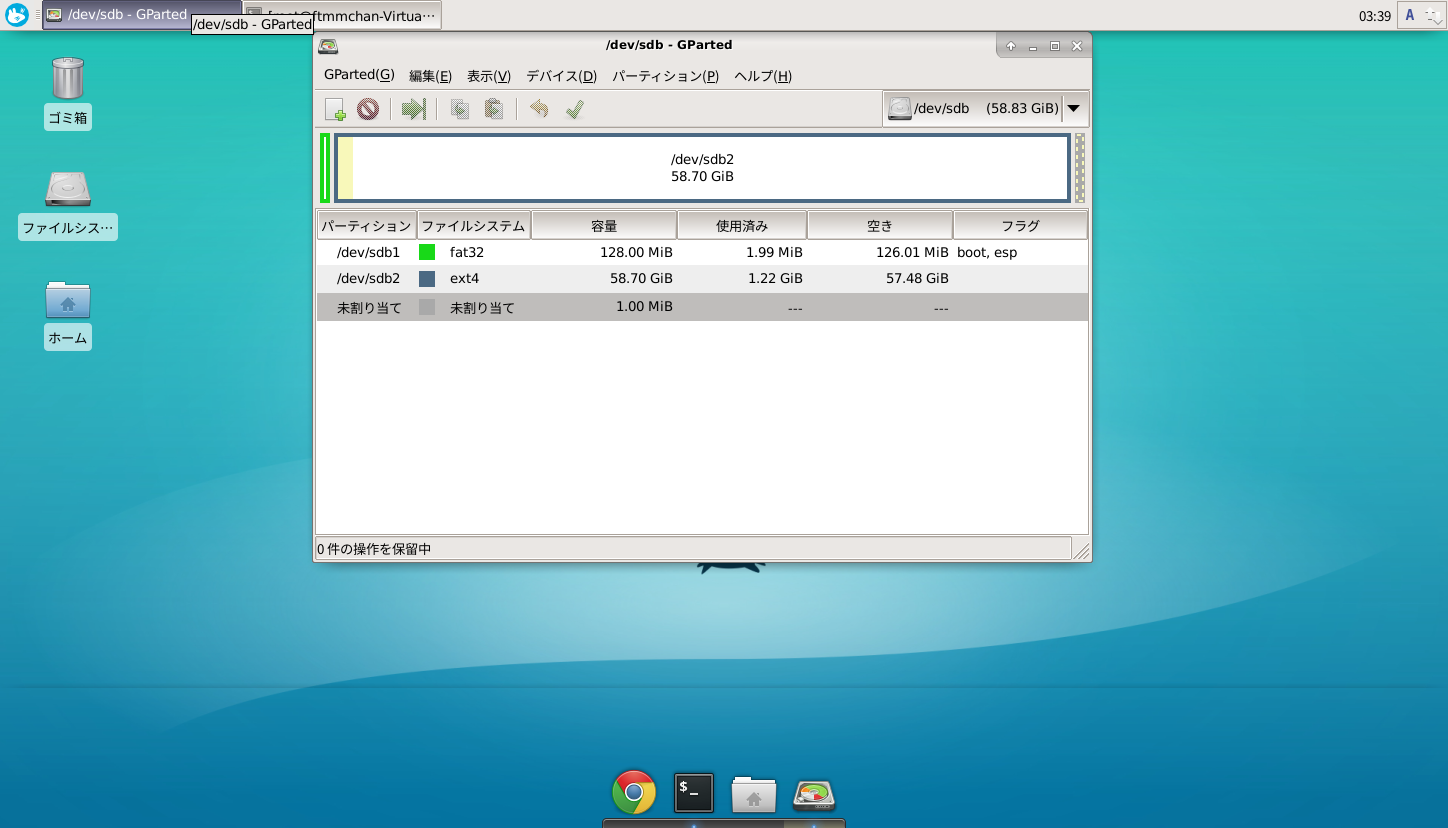Viewport: 1448px width, 828px height.
Task: Click the Copy partition toolbar icon
Action: click(x=460, y=109)
